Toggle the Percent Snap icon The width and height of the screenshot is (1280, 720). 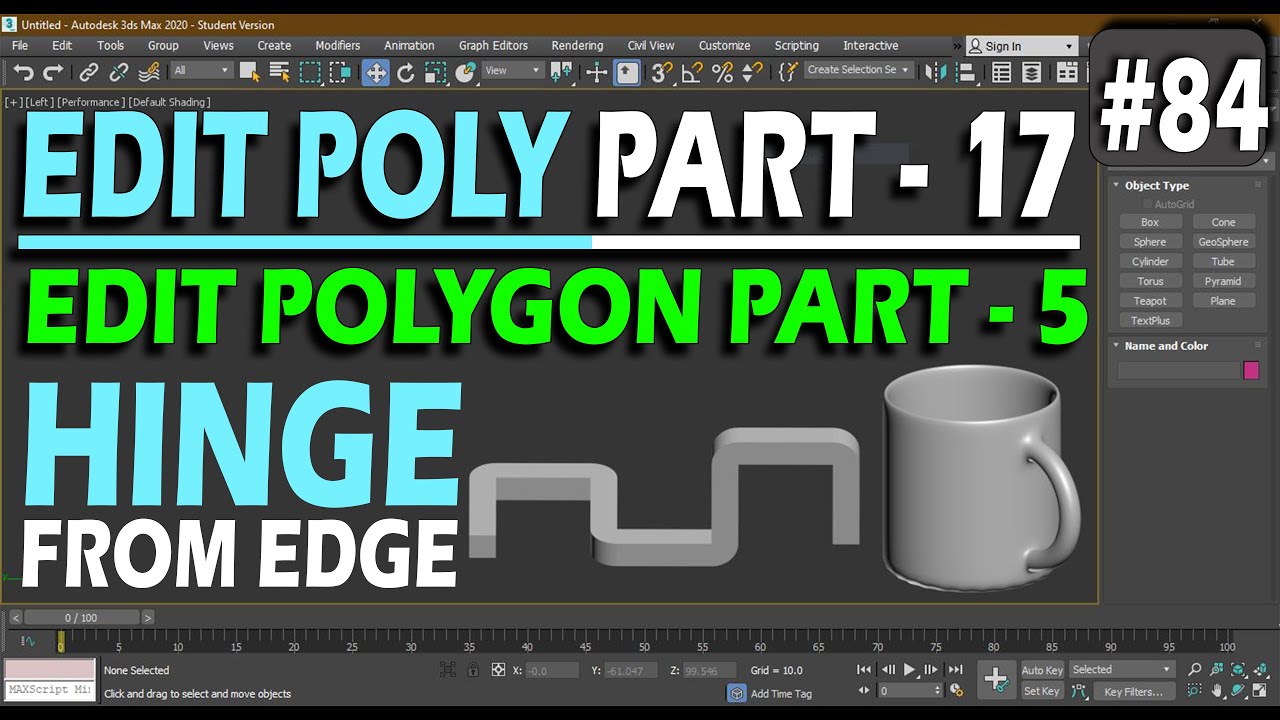pyautogui.click(x=722, y=72)
